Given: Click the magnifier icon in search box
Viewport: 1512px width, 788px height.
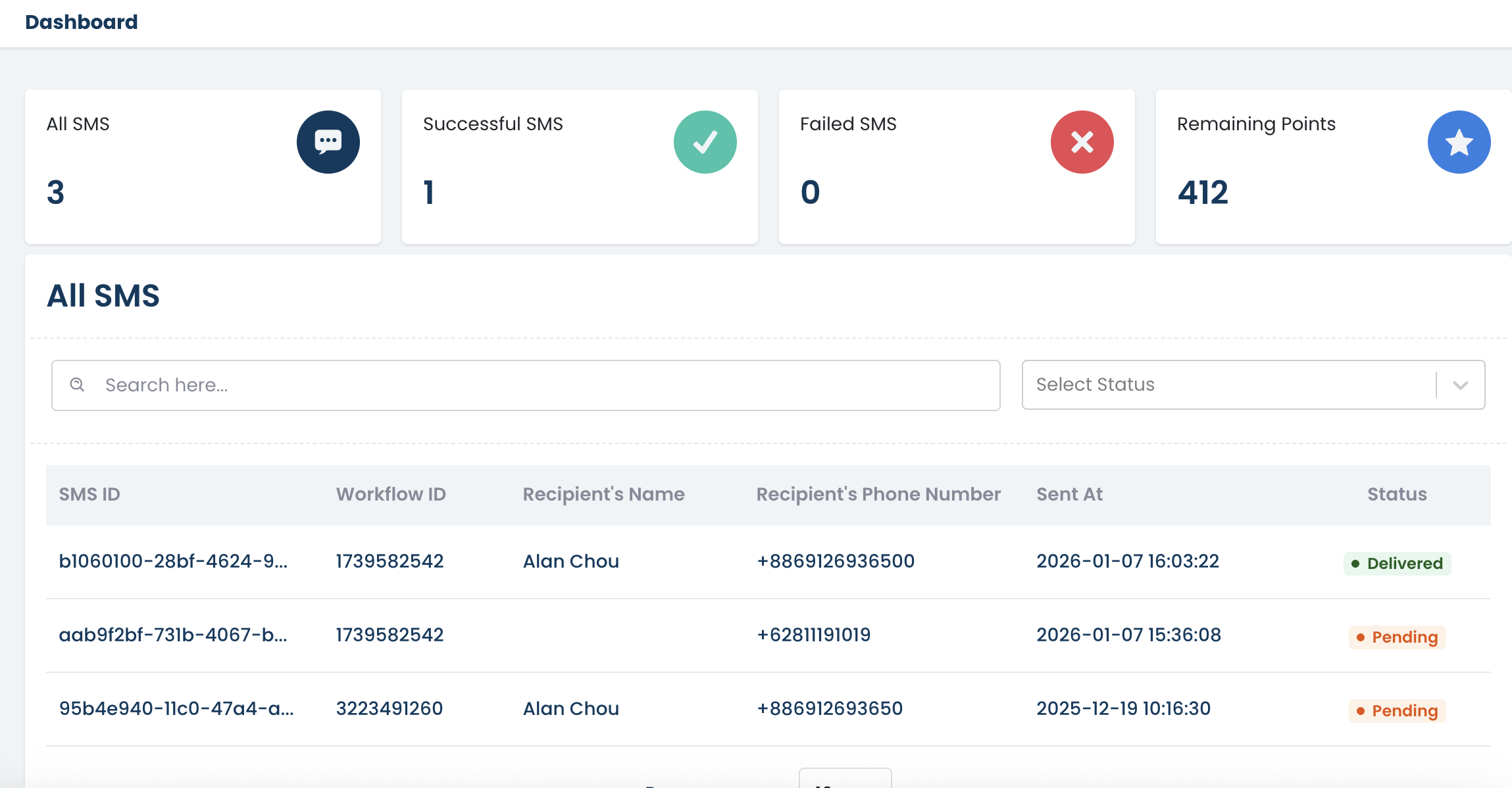Looking at the screenshot, I should tap(77, 385).
